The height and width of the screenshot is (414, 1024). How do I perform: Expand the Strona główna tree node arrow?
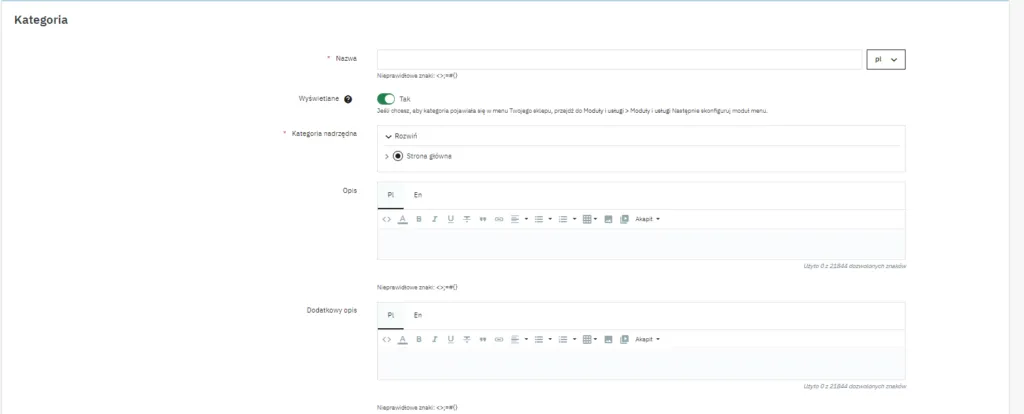[x=387, y=156]
